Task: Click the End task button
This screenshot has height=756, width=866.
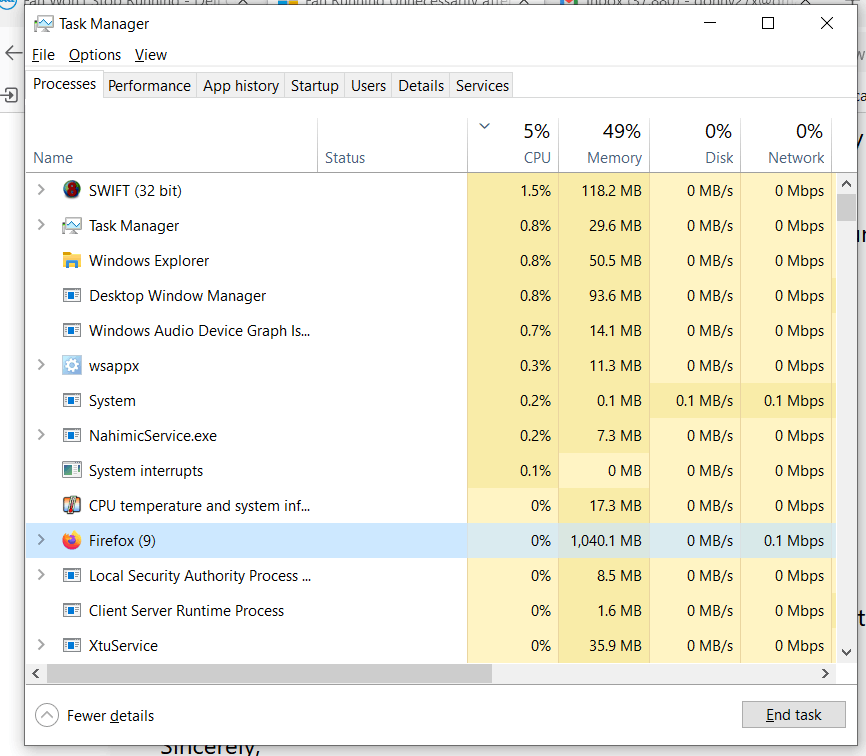Action: tap(794, 715)
